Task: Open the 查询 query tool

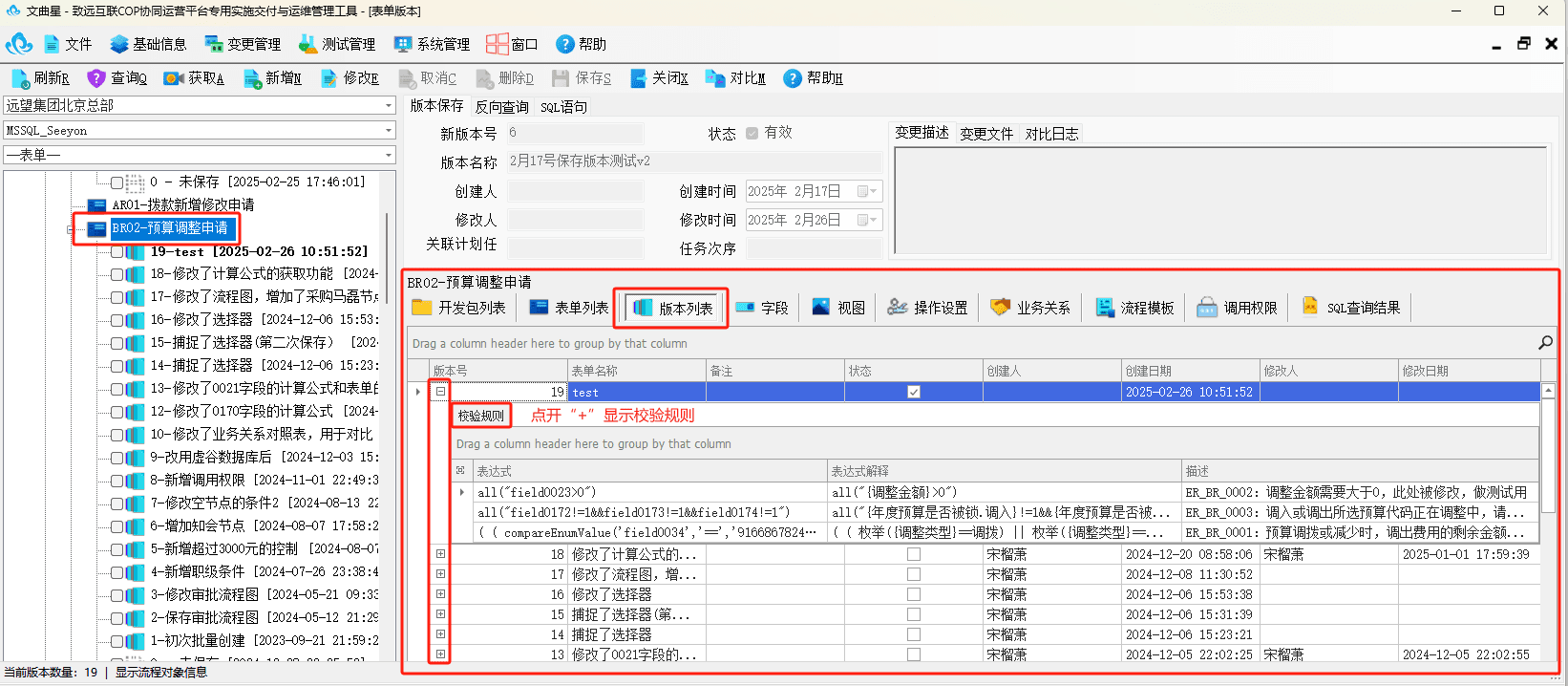Action: click(x=96, y=78)
